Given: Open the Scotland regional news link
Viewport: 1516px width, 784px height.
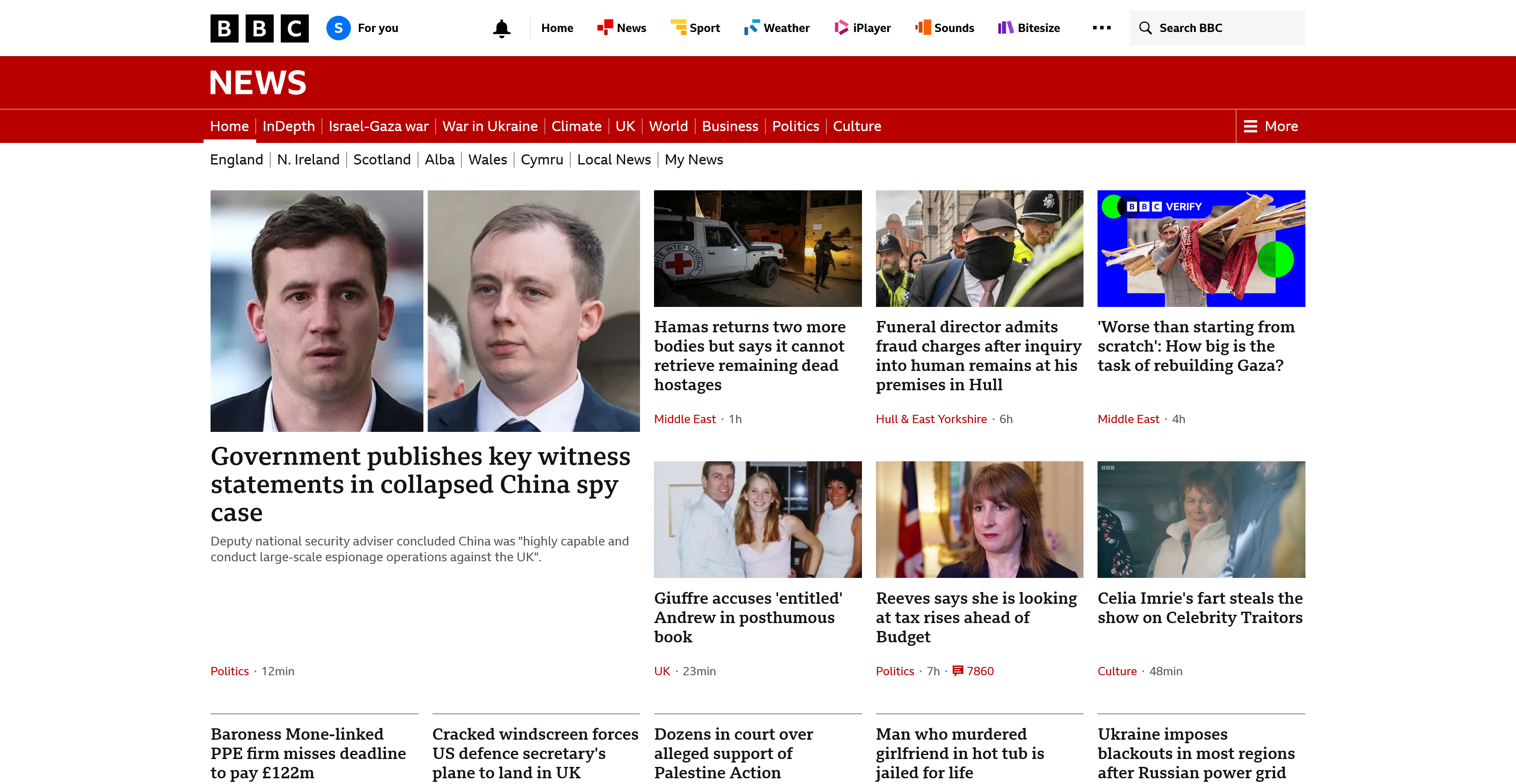Looking at the screenshot, I should [x=382, y=160].
